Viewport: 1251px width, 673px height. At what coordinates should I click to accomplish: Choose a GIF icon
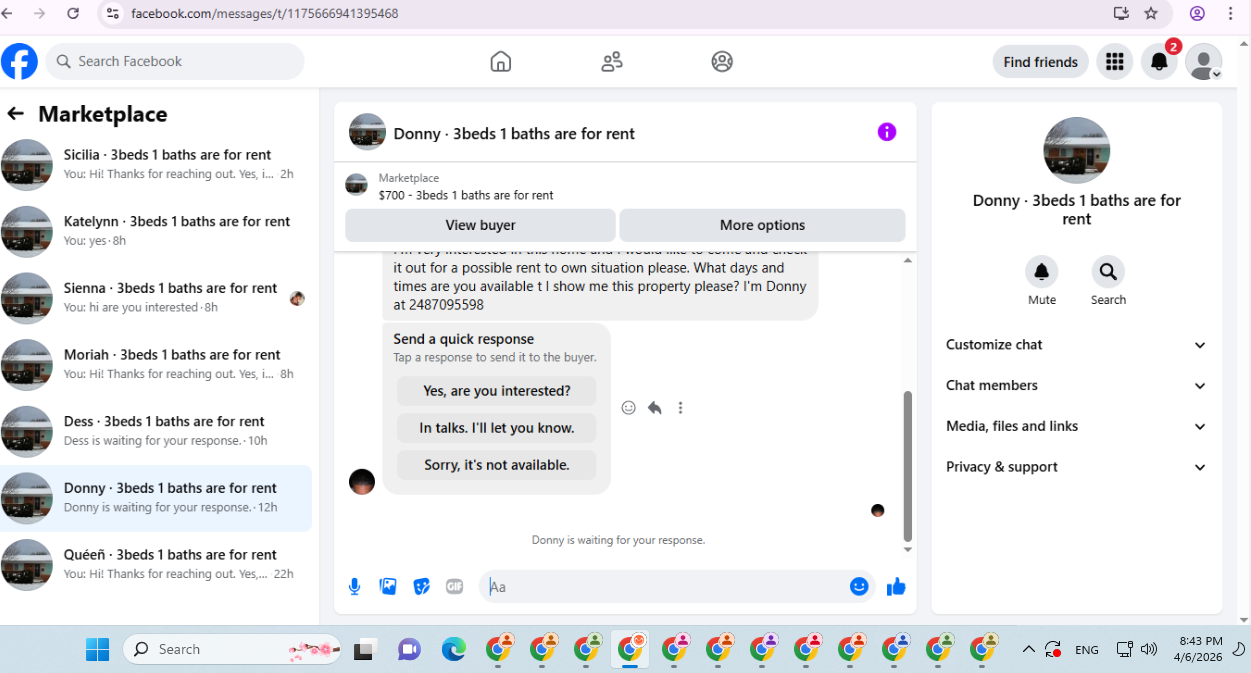[455, 587]
